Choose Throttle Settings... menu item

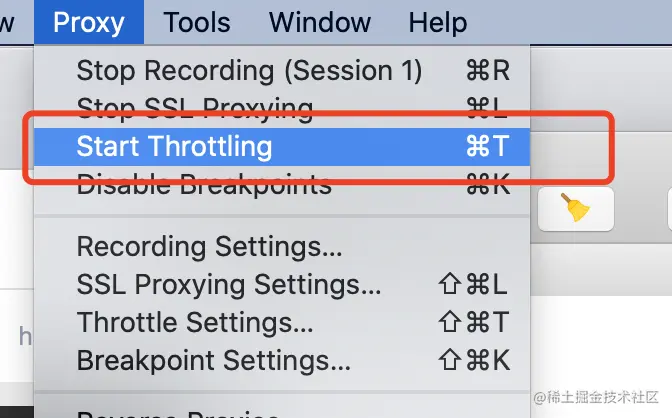coord(282,322)
